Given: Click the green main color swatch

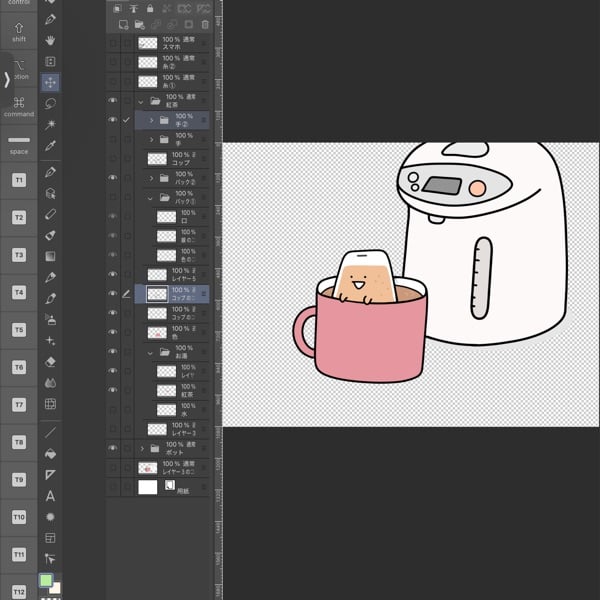Looking at the screenshot, I should coord(46,581).
